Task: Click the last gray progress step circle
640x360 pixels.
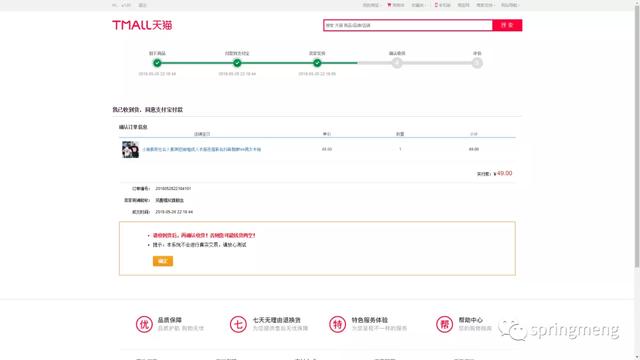Action: (x=477, y=63)
